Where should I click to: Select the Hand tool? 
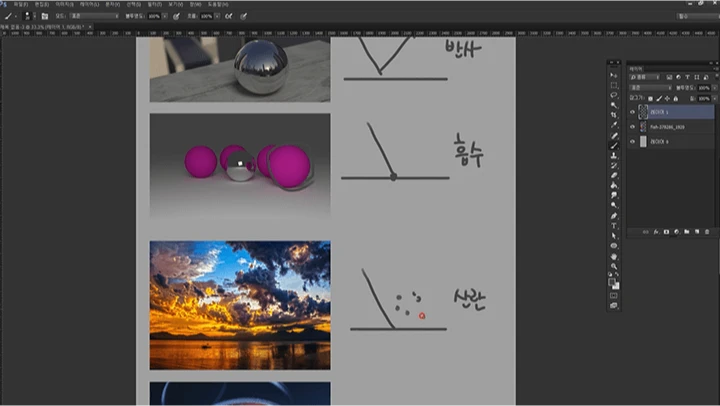pyautogui.click(x=614, y=256)
